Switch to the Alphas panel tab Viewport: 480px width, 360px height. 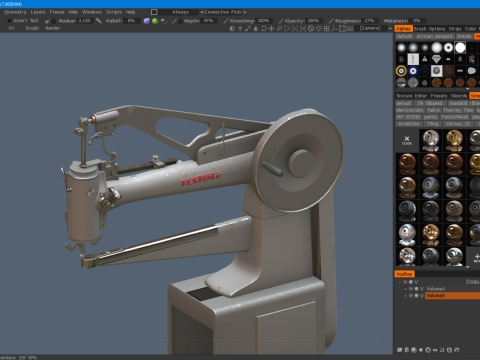tap(404, 29)
